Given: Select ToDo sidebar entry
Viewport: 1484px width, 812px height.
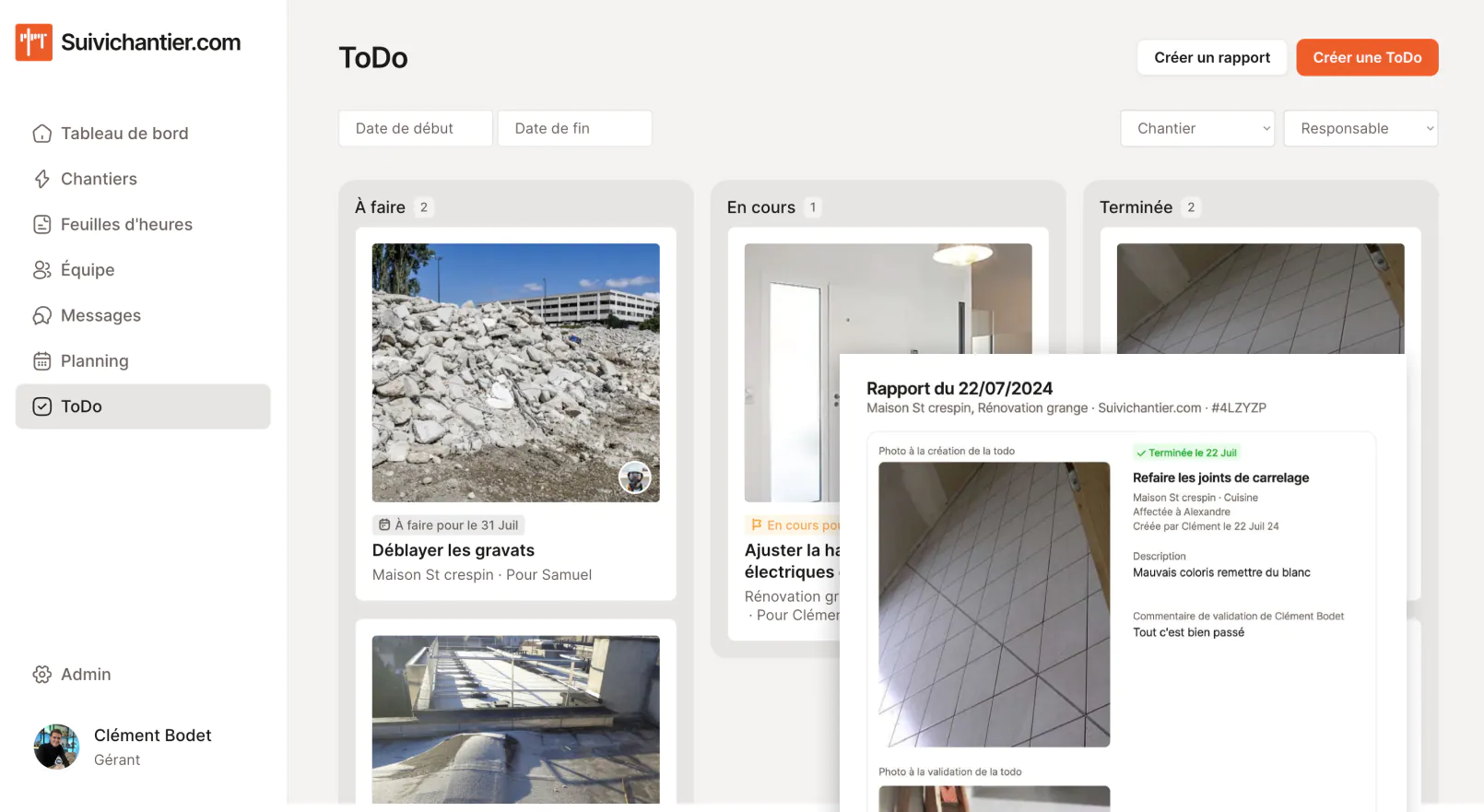Looking at the screenshot, I should [x=143, y=406].
